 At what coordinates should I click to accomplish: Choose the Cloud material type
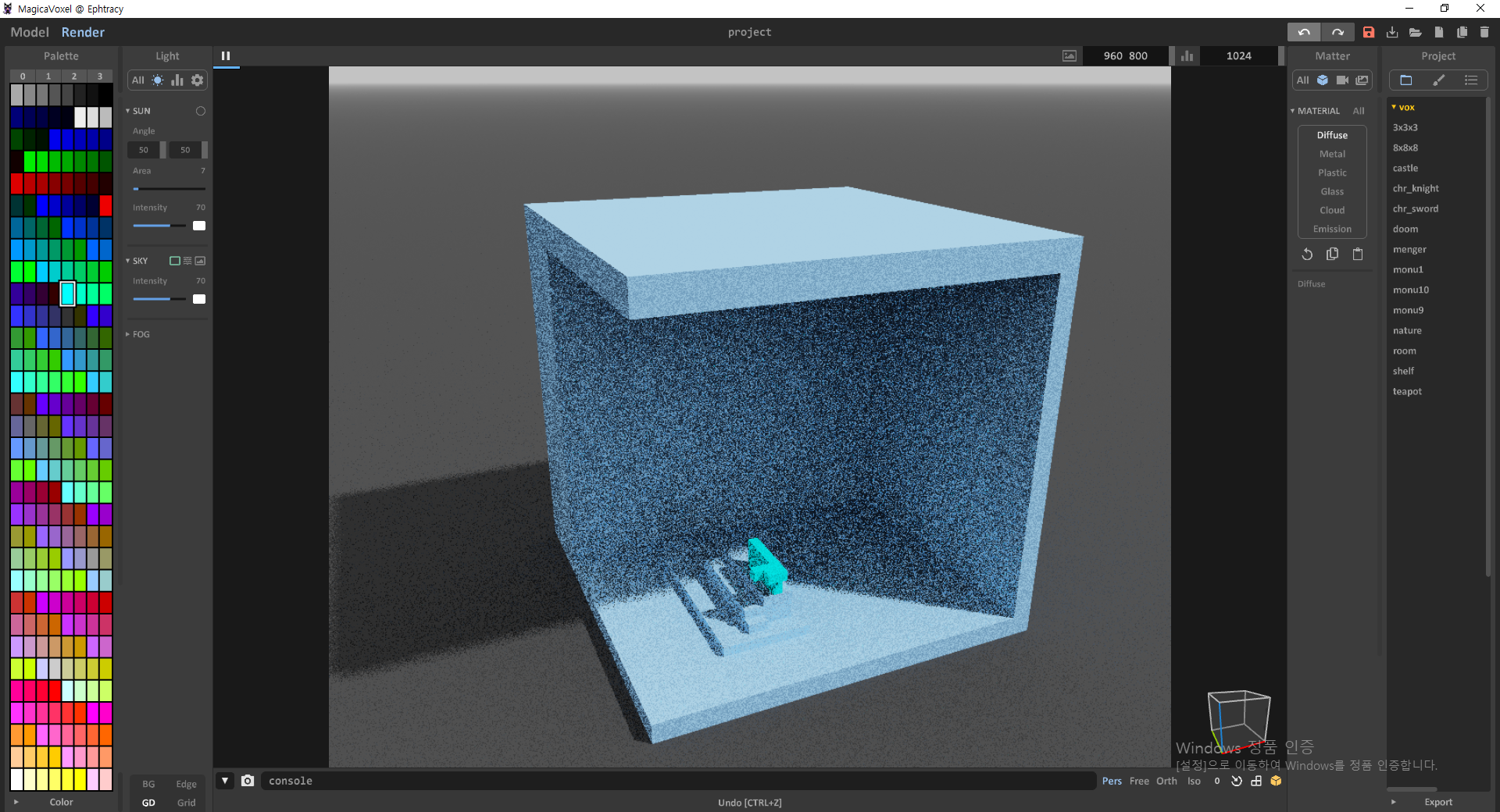pyautogui.click(x=1332, y=210)
